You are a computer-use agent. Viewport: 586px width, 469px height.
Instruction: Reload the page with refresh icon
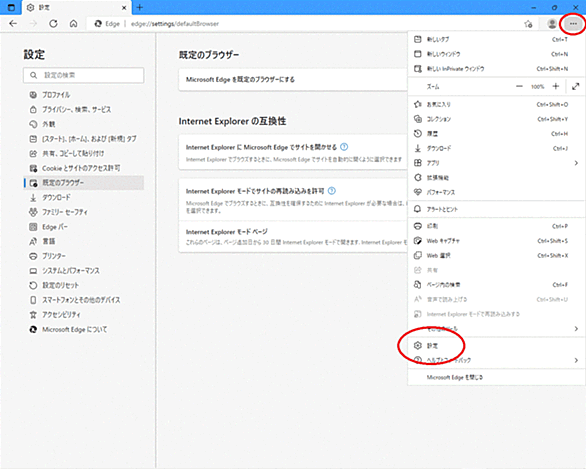point(53,24)
